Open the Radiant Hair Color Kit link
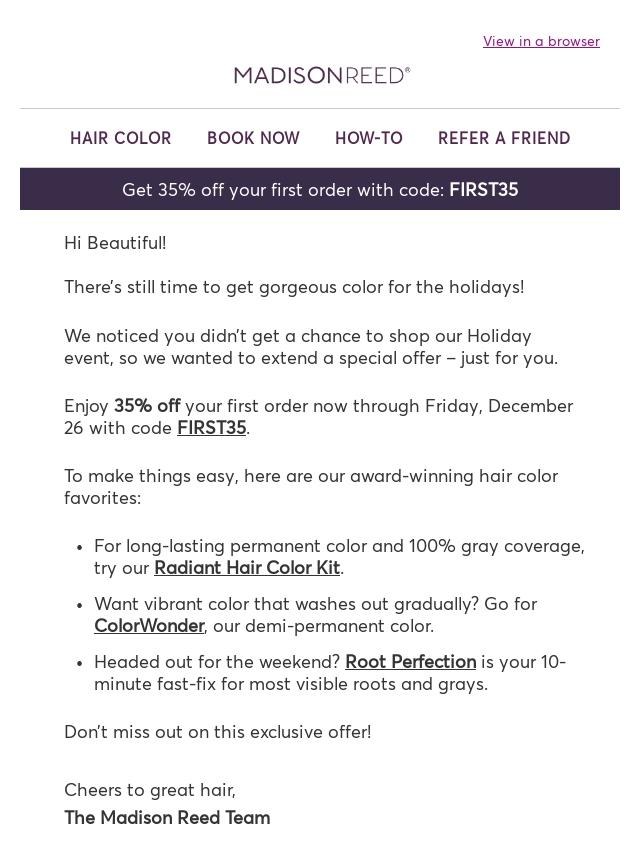The width and height of the screenshot is (640, 854). tap(247, 568)
